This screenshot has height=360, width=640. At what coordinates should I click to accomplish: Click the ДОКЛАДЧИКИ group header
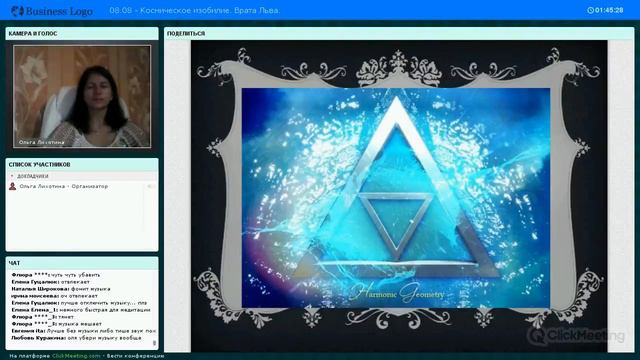pyautogui.click(x=82, y=176)
